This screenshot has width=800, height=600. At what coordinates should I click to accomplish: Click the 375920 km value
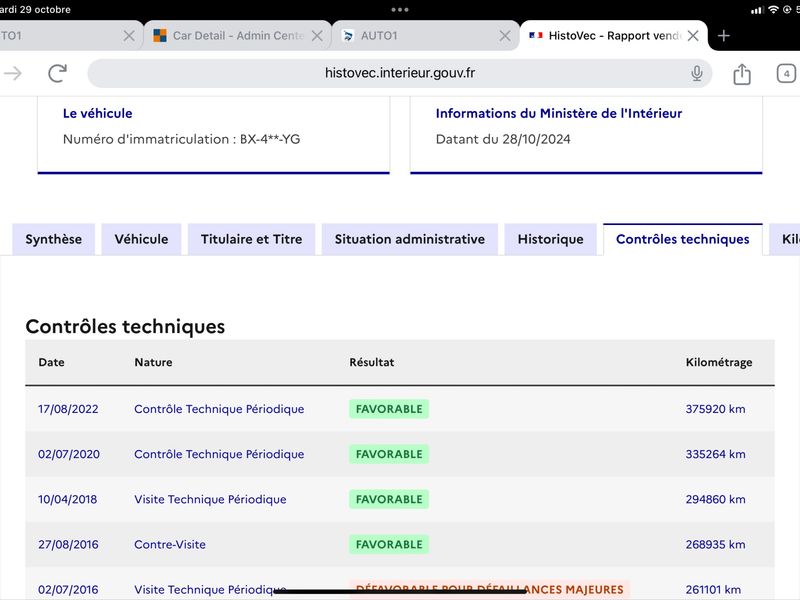tap(715, 409)
